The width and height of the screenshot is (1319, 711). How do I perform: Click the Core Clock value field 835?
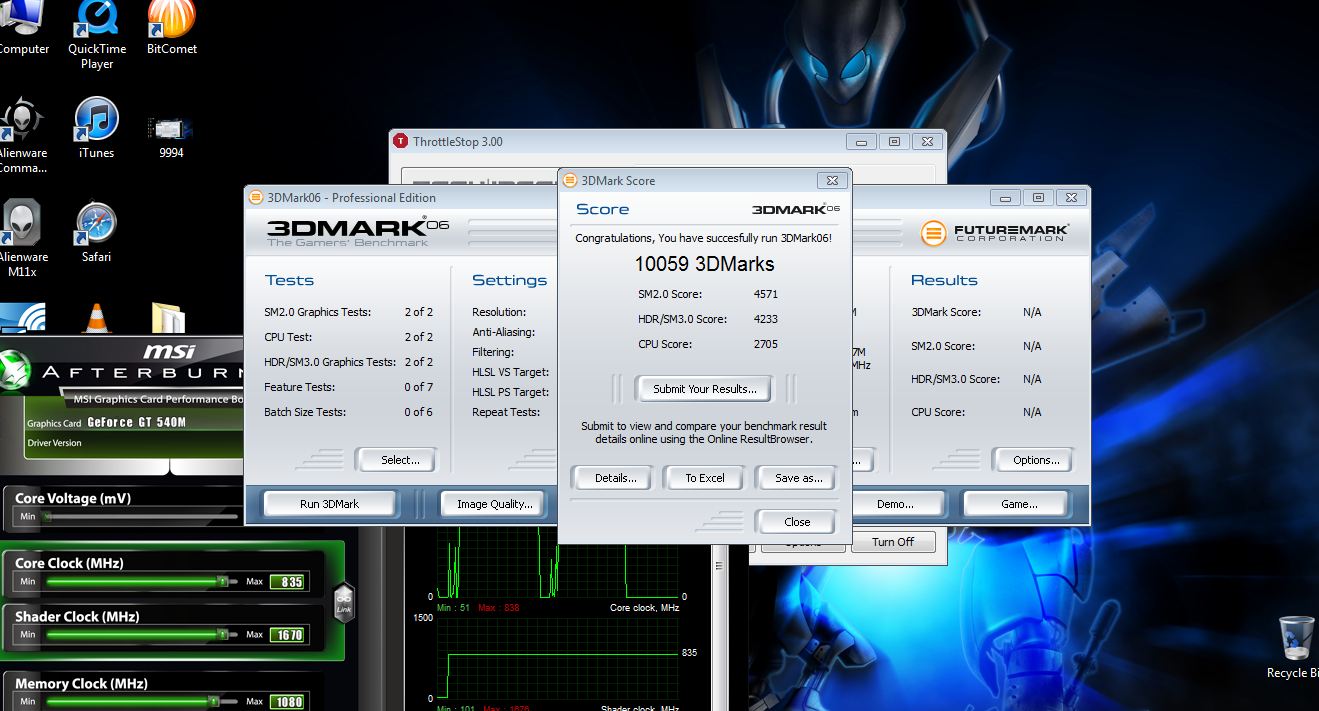coord(288,581)
